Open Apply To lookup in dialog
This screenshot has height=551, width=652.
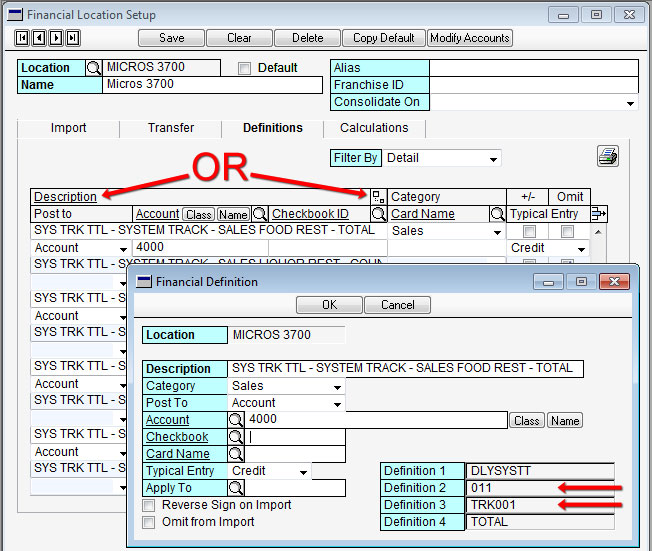point(236,488)
